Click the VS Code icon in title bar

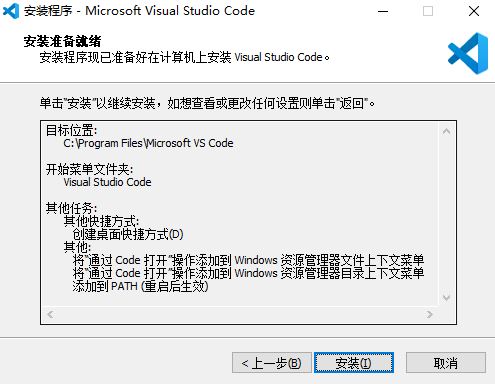(11, 11)
